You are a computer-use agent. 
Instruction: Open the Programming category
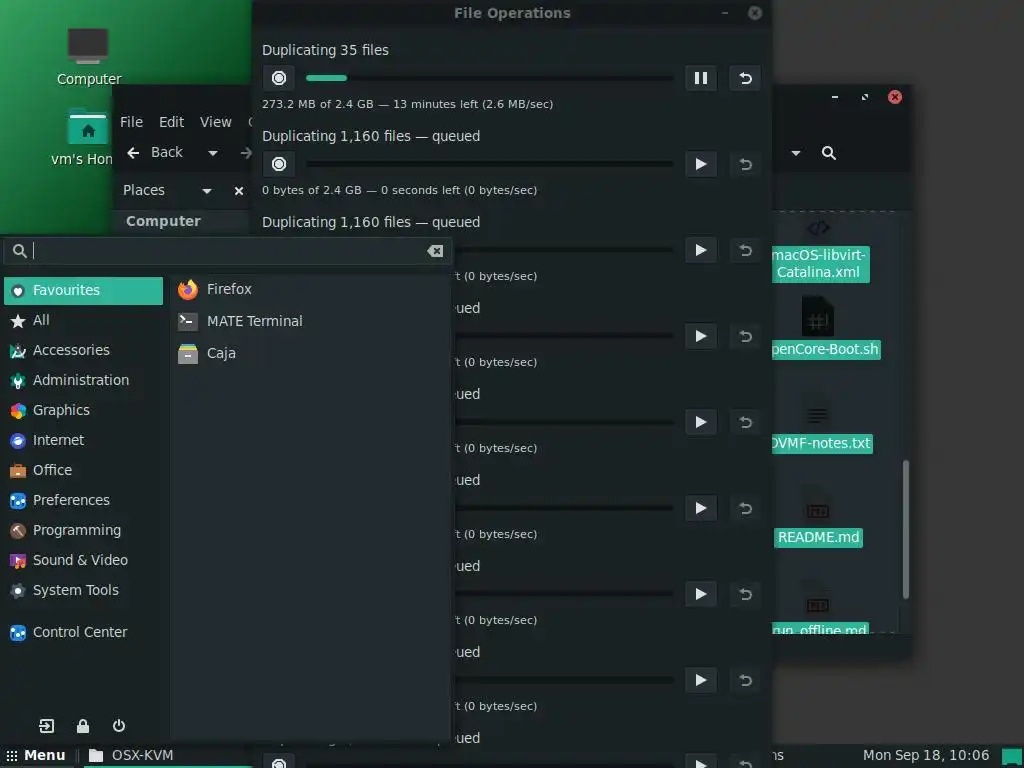pyautogui.click(x=84, y=531)
